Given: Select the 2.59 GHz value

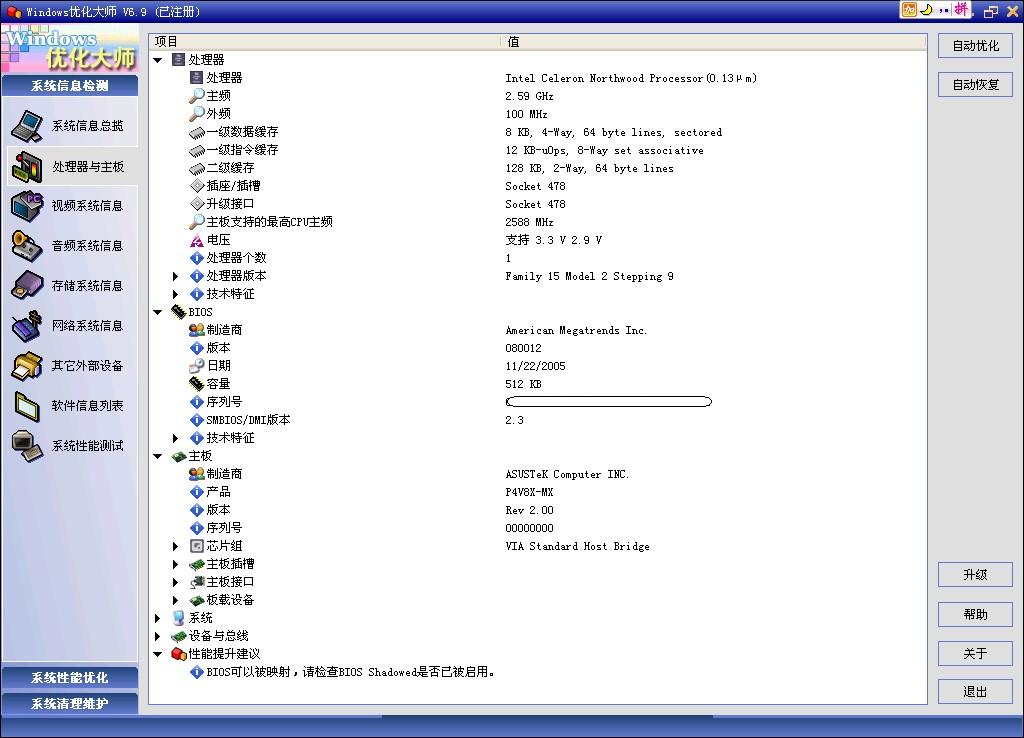Looking at the screenshot, I should [x=529, y=96].
